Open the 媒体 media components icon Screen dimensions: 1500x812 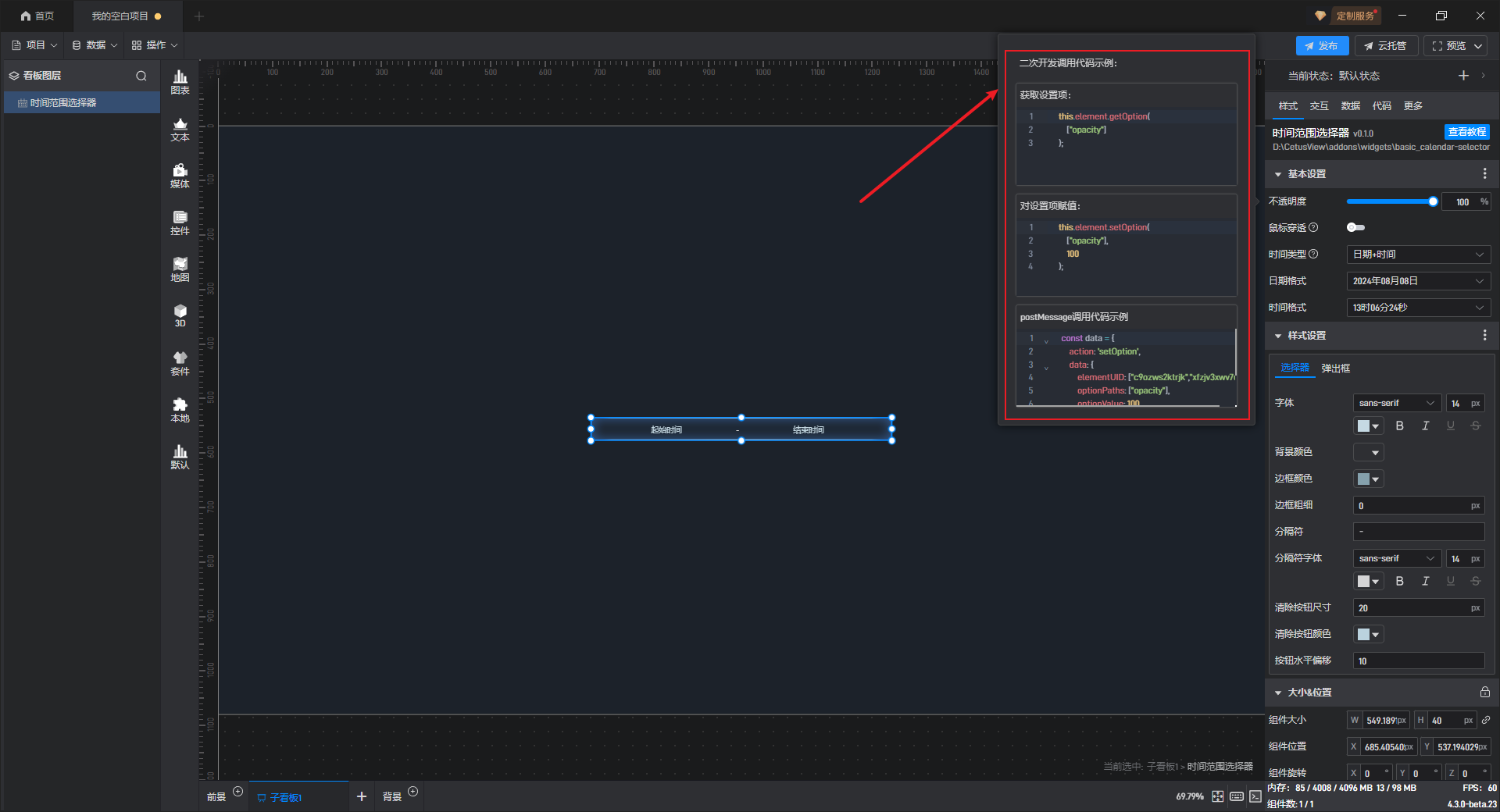click(x=180, y=176)
